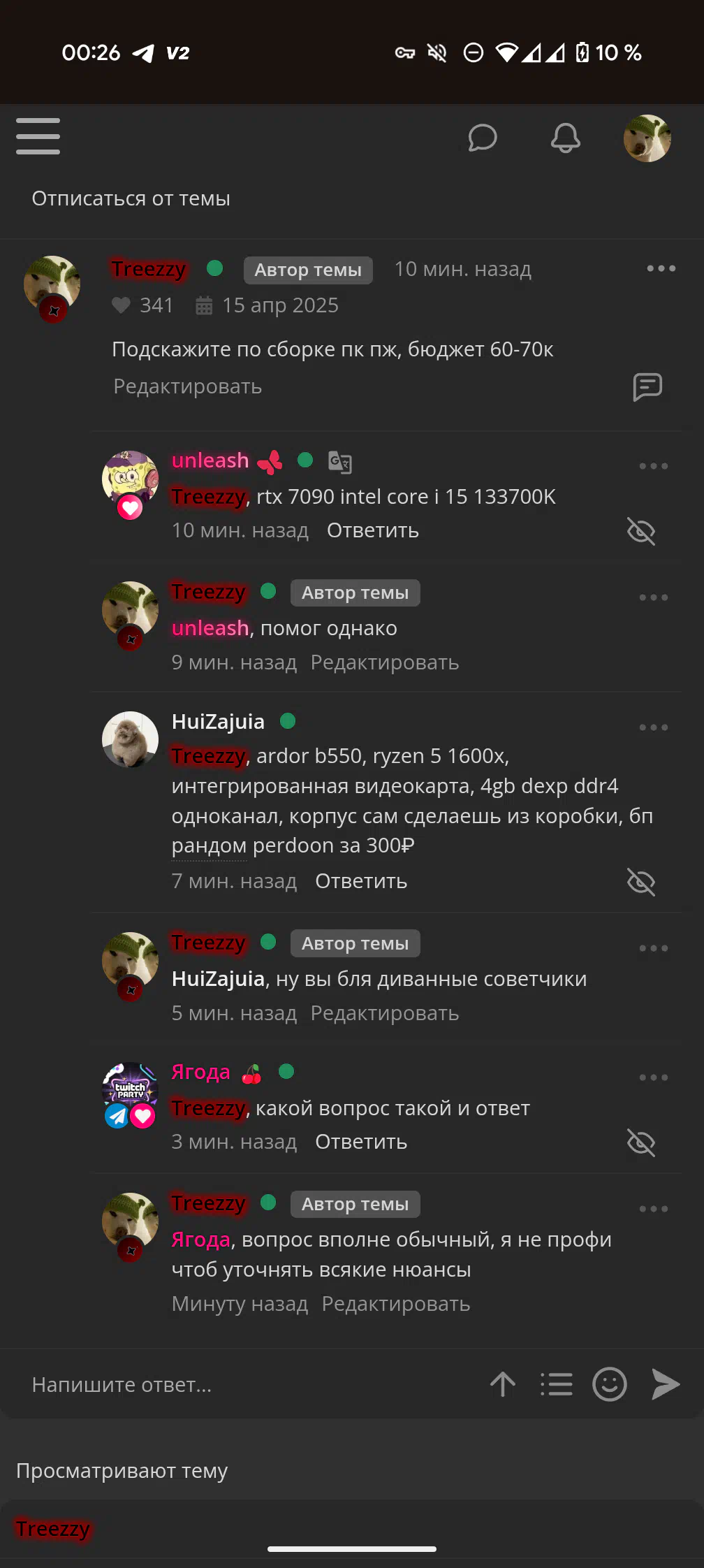704x1568 pixels.
Task: Click the upward arrow in reply bar
Action: coord(503,1384)
